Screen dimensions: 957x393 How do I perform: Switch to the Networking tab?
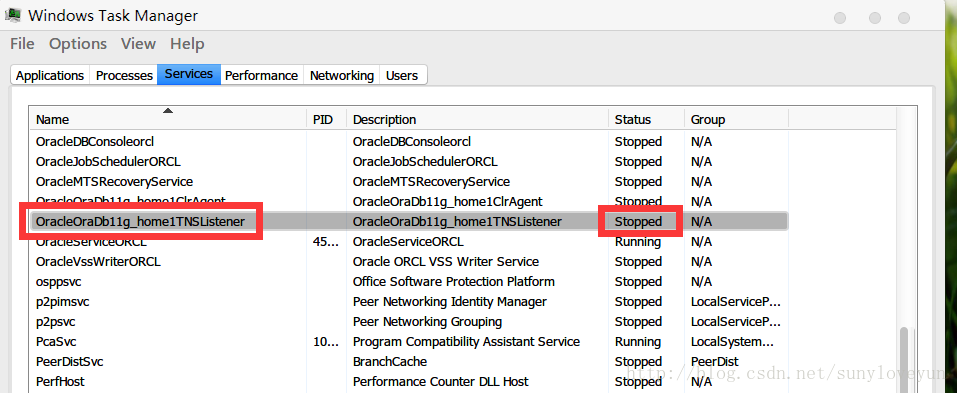click(342, 76)
